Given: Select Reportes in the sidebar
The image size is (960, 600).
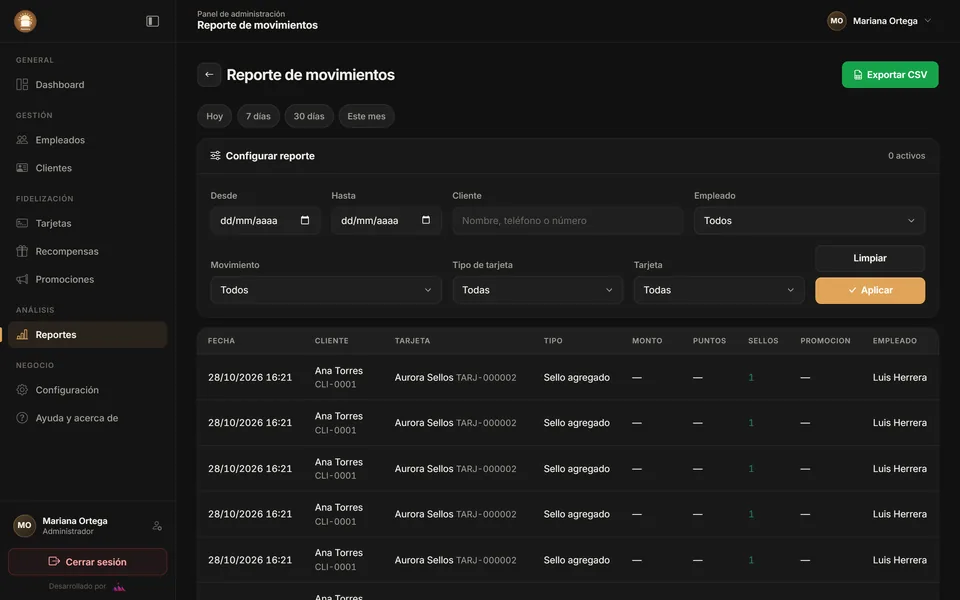Looking at the screenshot, I should [x=88, y=334].
